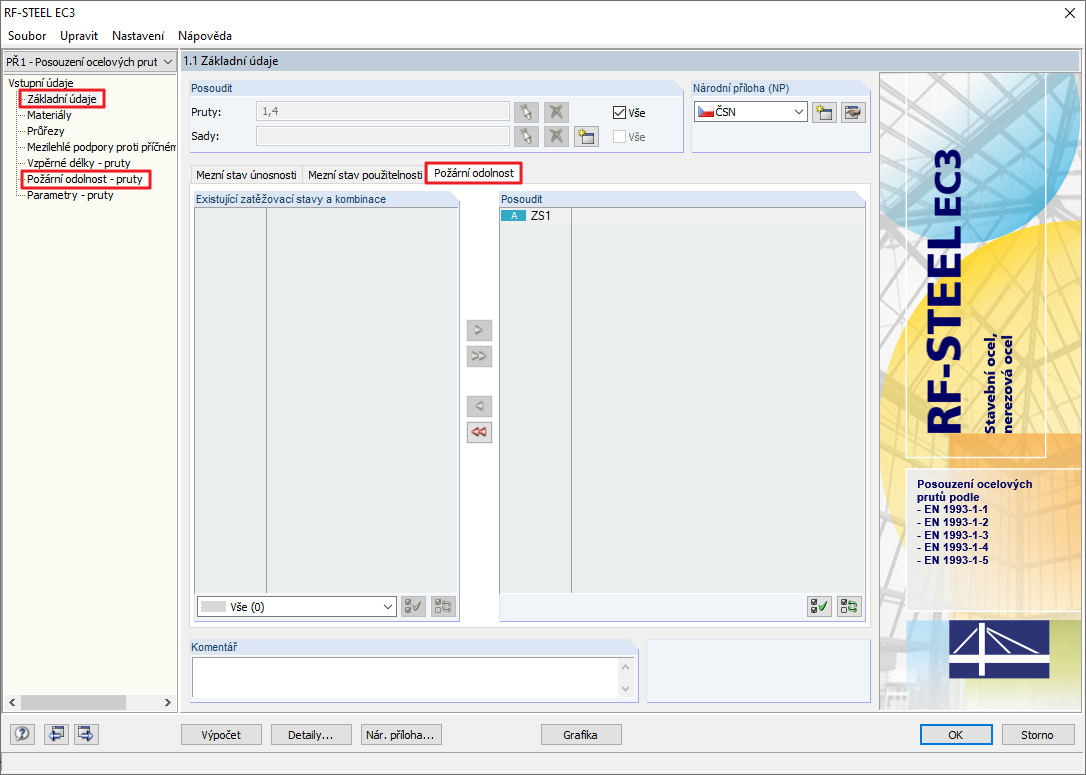Click Nár. příloha... button
This screenshot has width=1086, height=775.
[x=401, y=735]
